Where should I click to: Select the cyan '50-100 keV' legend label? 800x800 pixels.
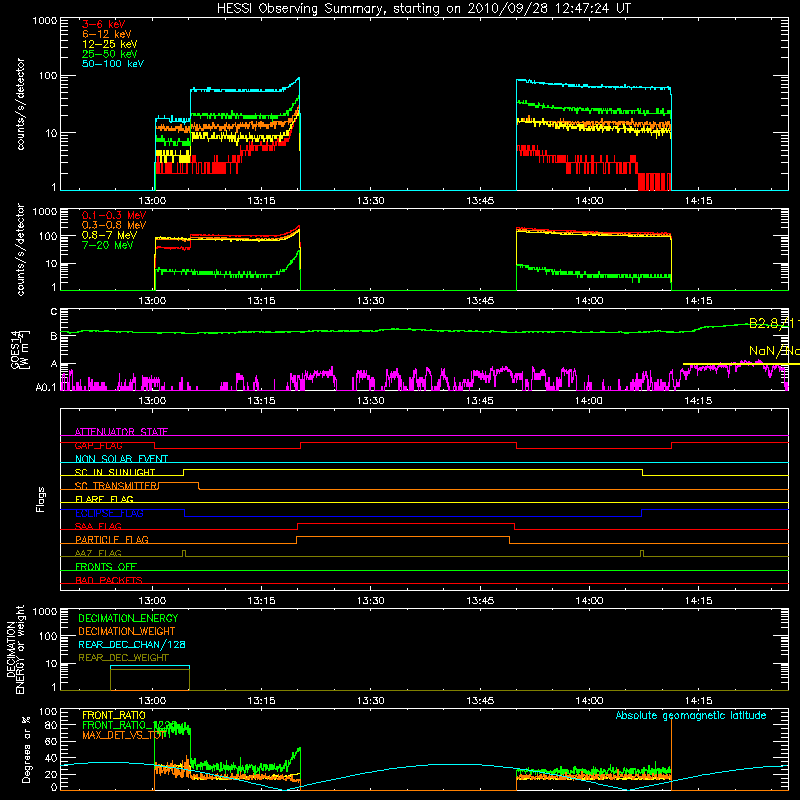point(113,64)
